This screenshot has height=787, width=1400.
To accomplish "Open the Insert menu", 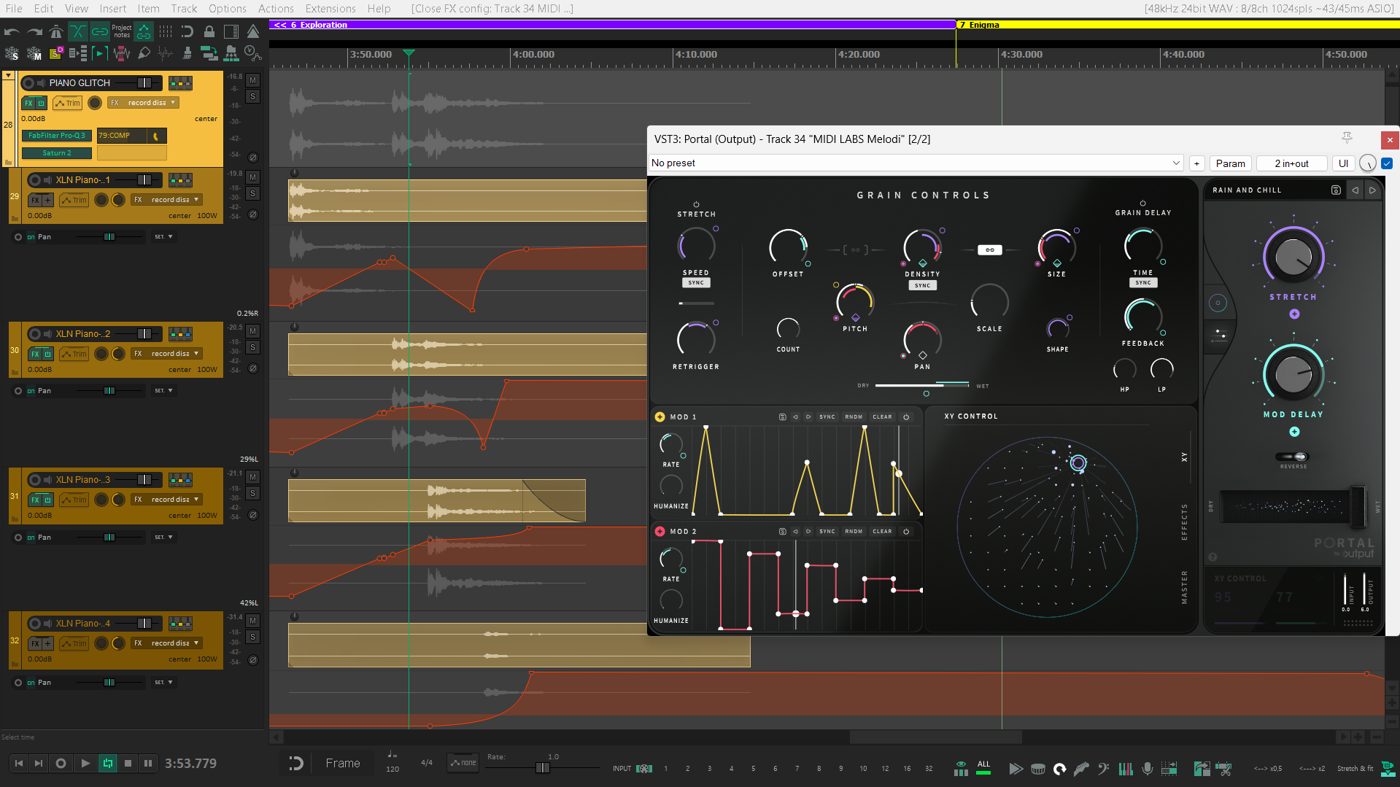I will 113,8.
